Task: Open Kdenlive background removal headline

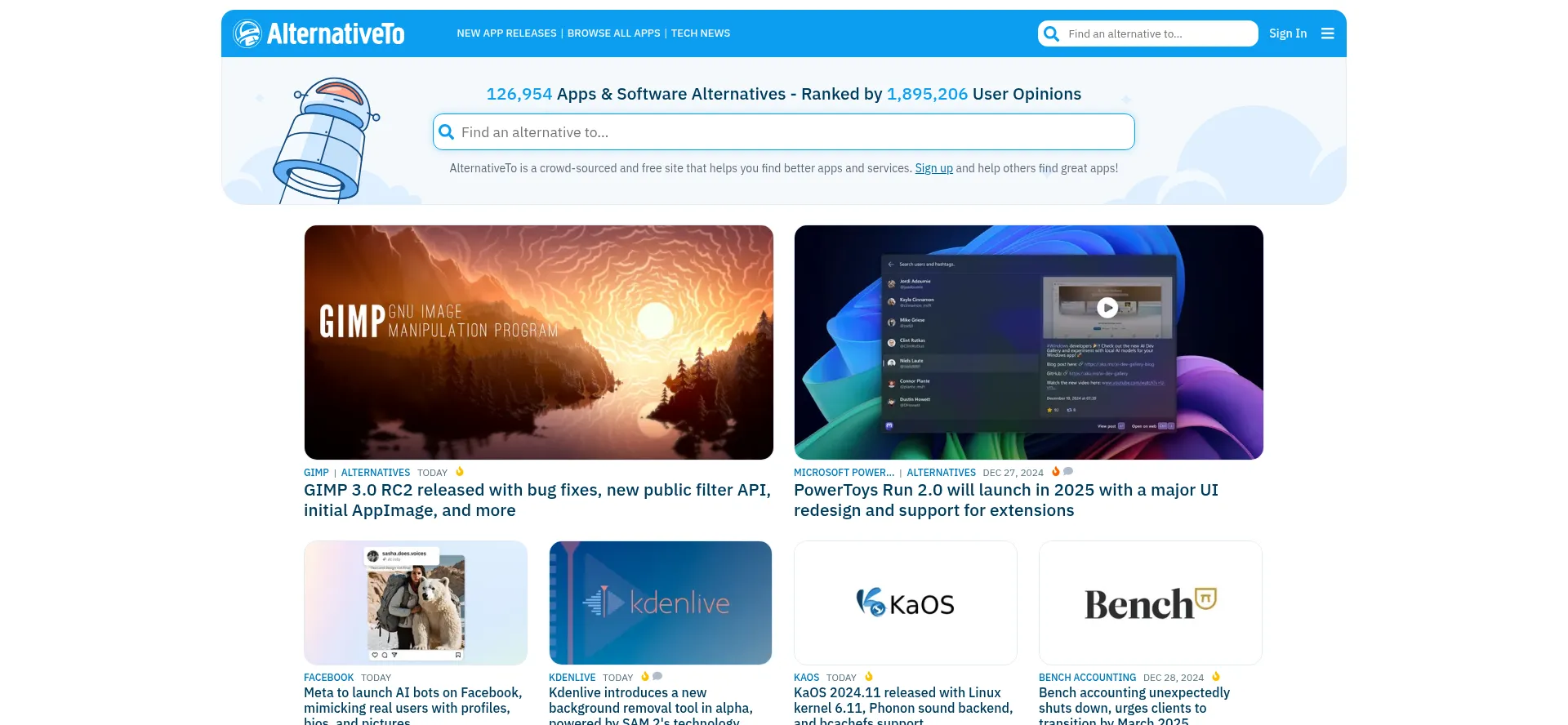Action: click(x=651, y=705)
